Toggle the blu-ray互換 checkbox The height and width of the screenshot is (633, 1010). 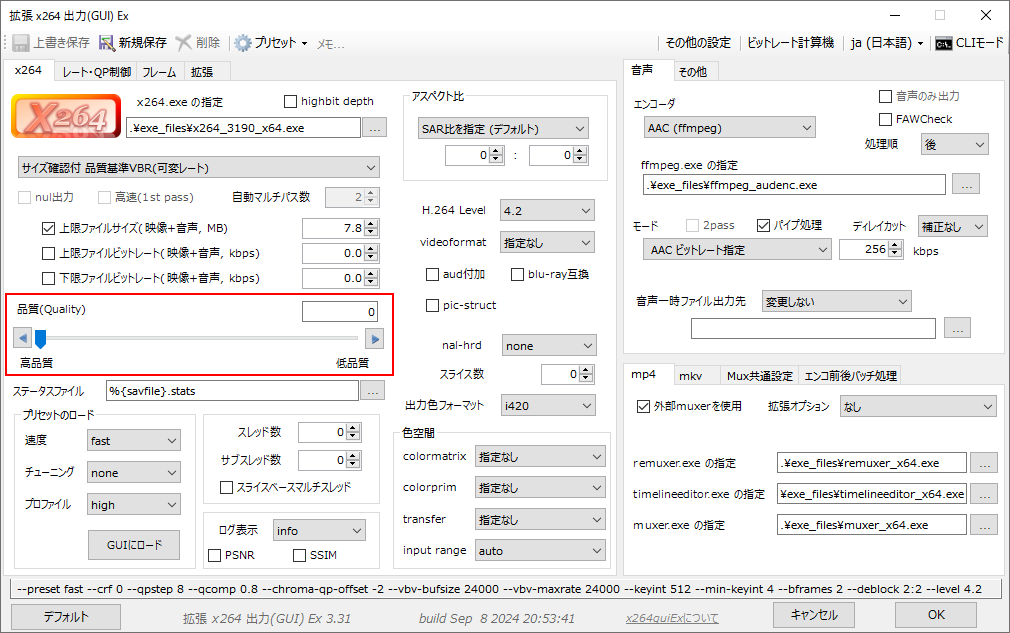click(x=519, y=274)
